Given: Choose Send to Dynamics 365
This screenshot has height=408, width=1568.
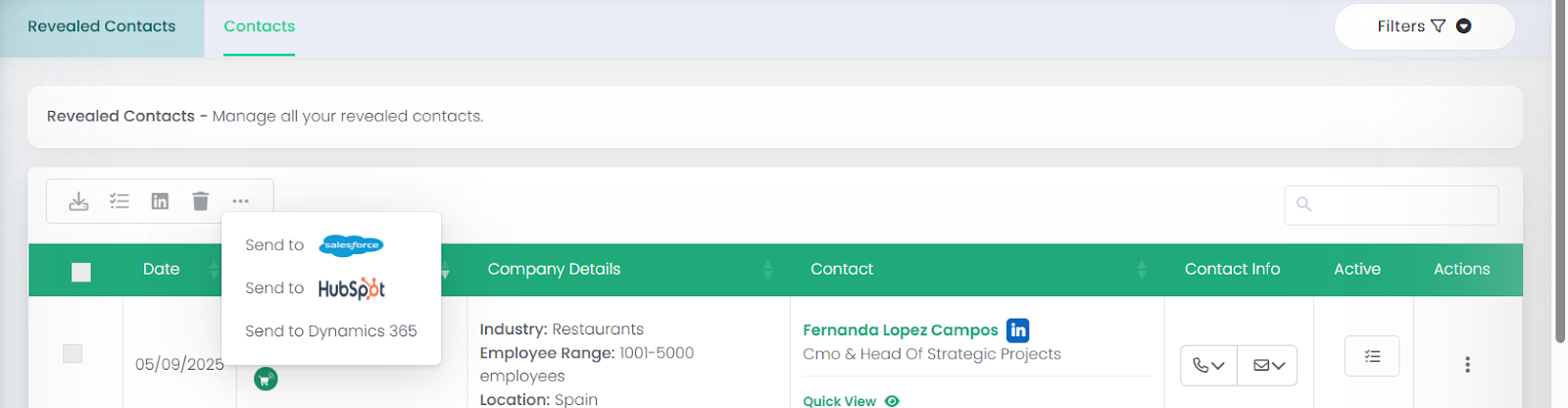Looking at the screenshot, I should (x=331, y=331).
